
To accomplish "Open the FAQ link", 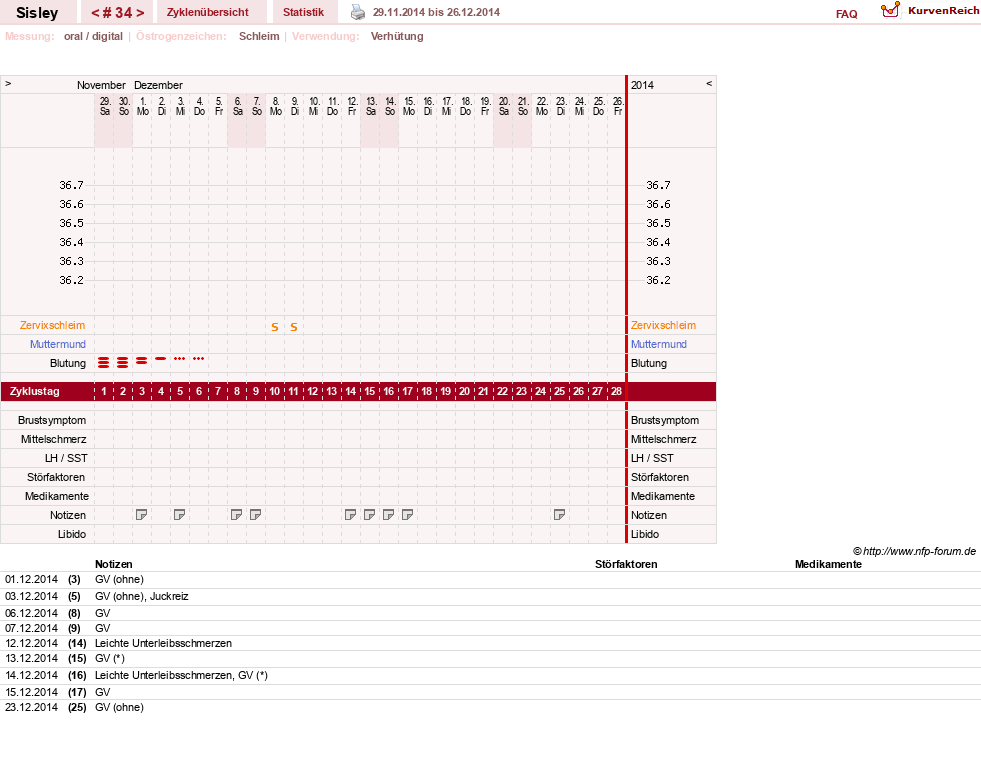I will (x=846, y=14).
